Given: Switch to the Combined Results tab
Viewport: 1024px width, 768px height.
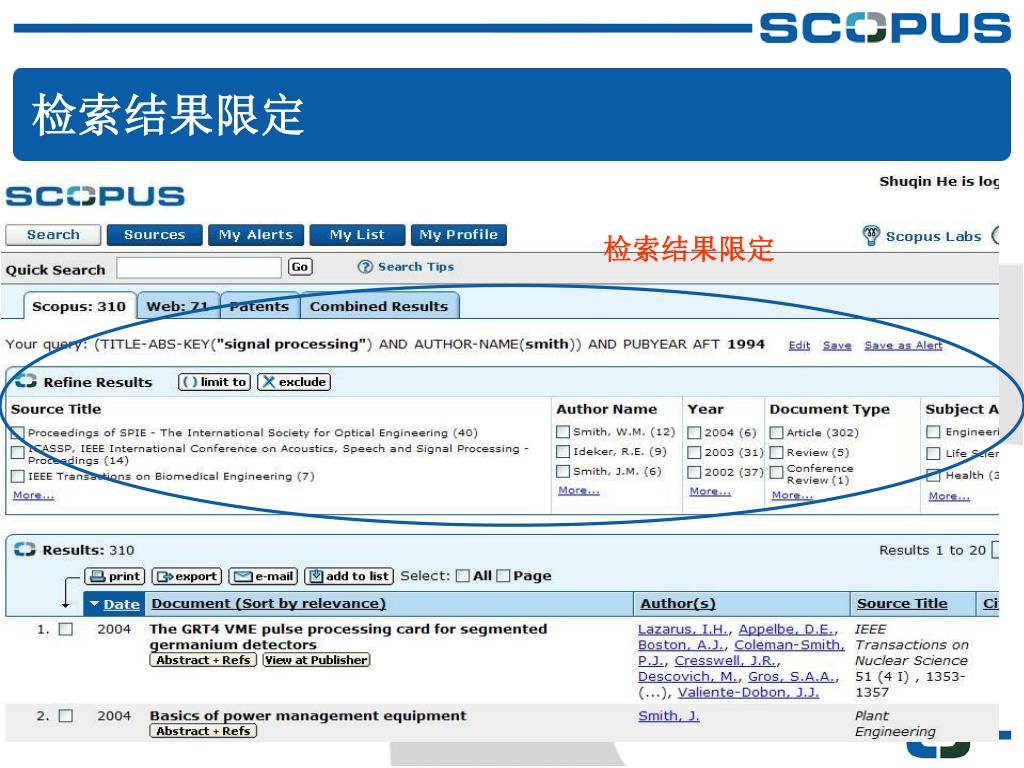Looking at the screenshot, I should [379, 306].
